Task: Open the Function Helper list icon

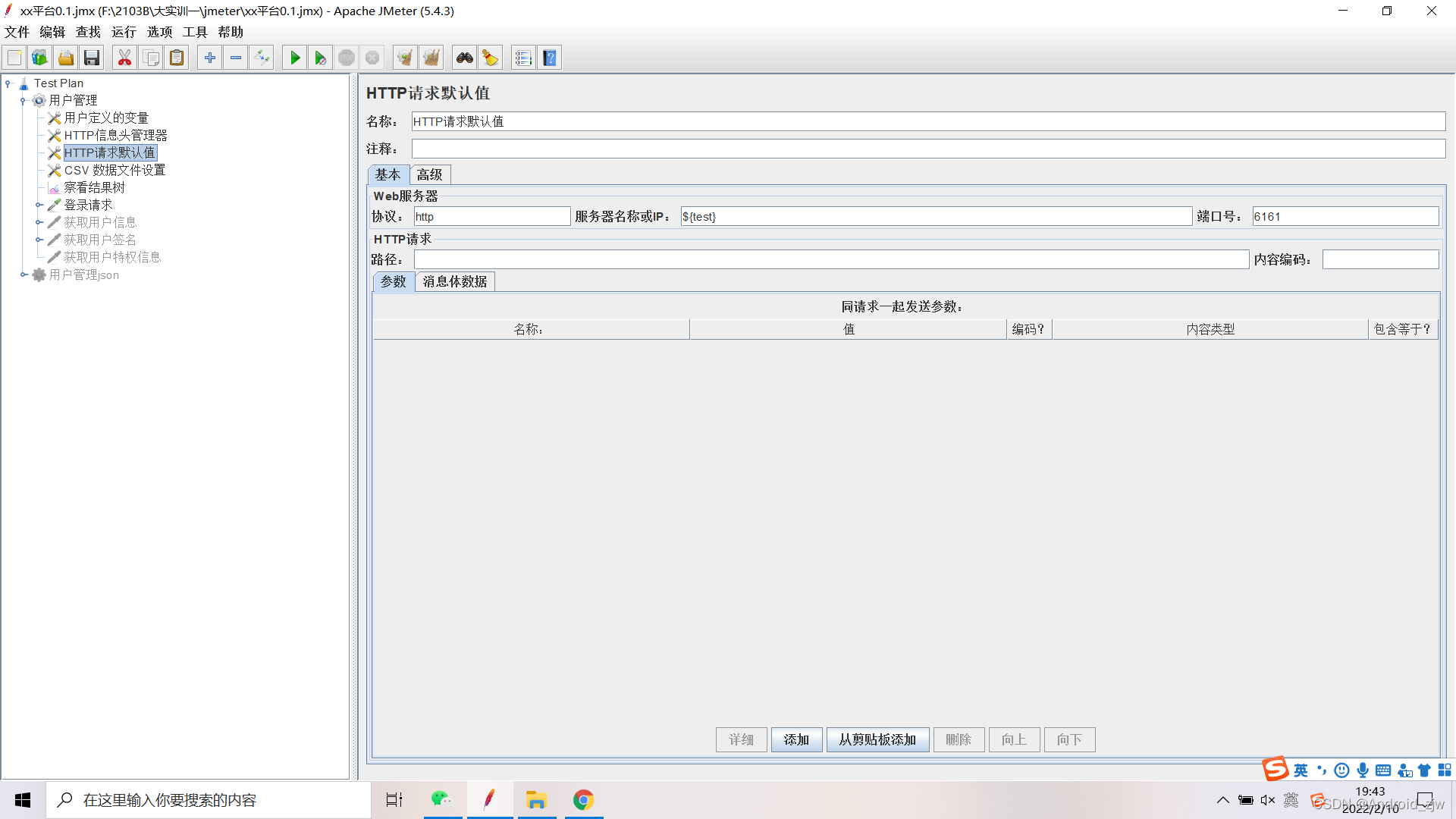Action: tap(523, 58)
